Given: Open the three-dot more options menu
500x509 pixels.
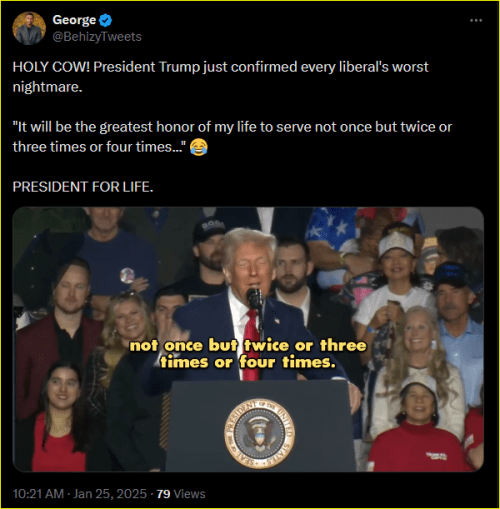Looking at the screenshot, I should [x=476, y=20].
